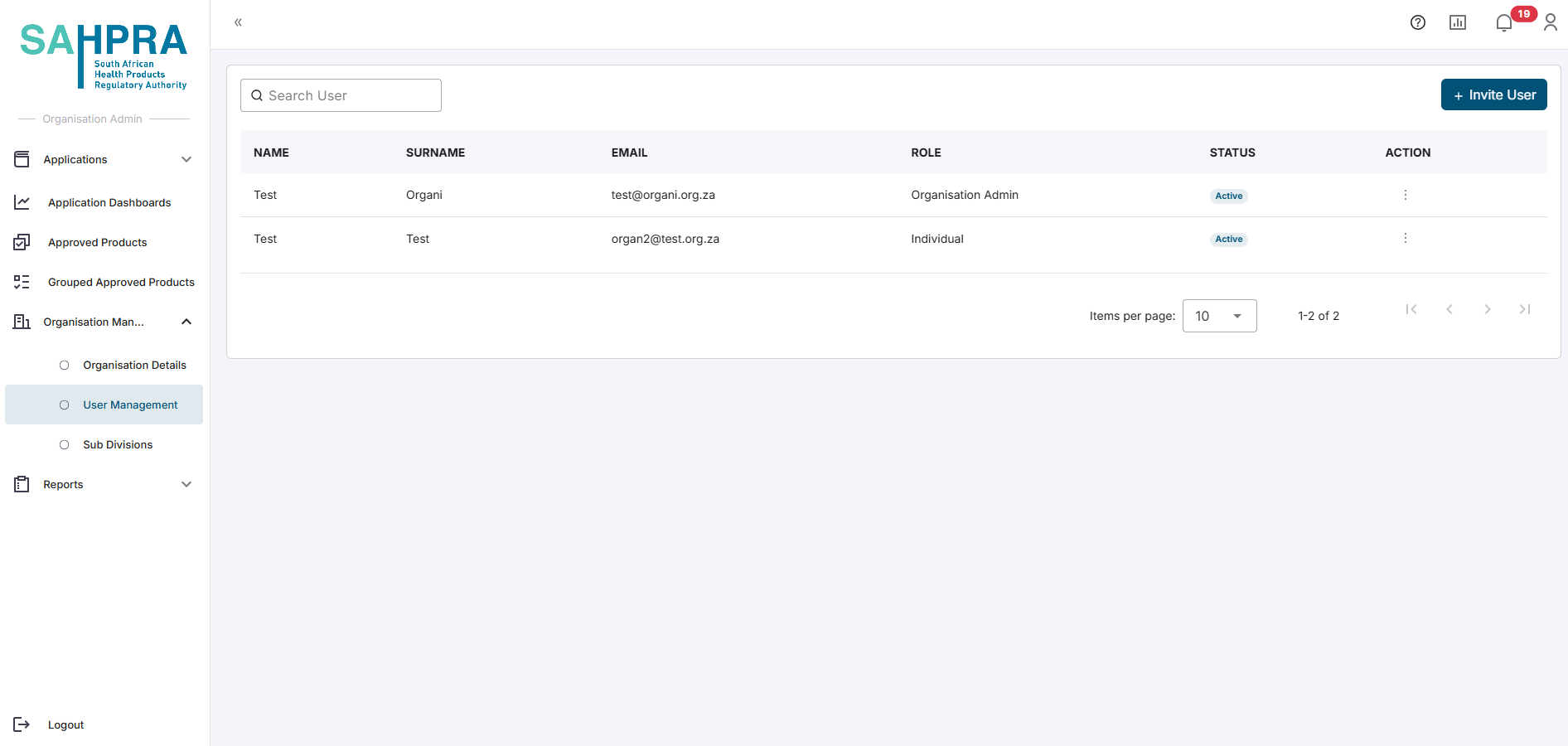Open User Management submenu item
Viewport: 1568px width, 746px height.
click(x=104, y=404)
